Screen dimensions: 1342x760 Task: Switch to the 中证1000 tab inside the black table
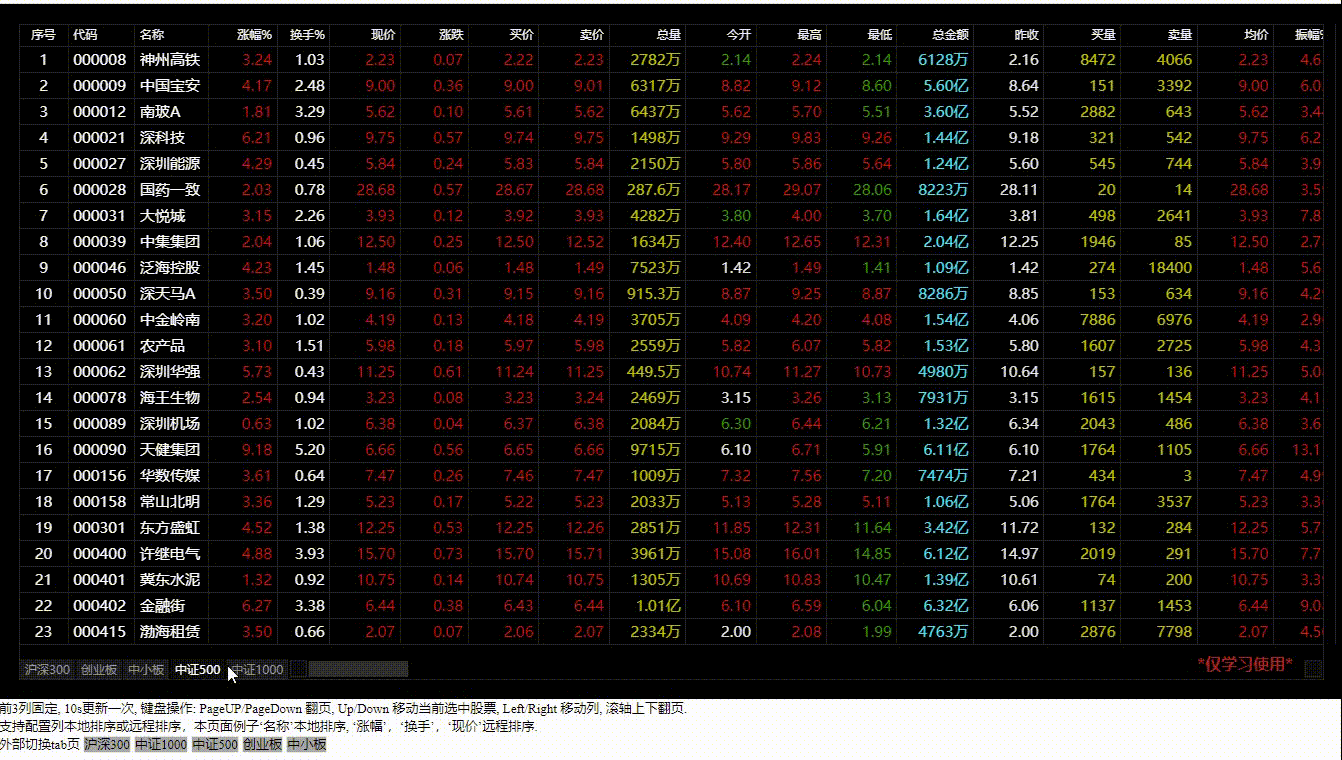pyautogui.click(x=257, y=670)
